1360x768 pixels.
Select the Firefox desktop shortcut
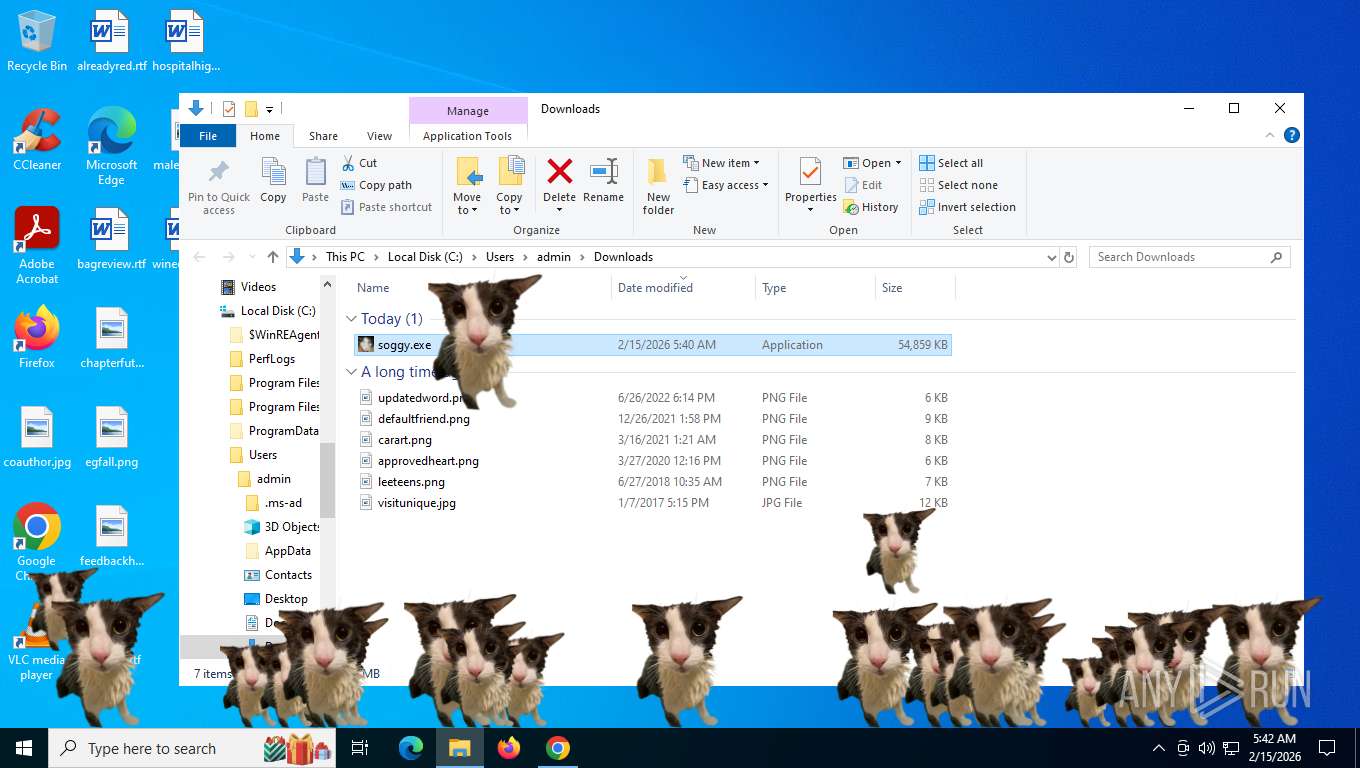pos(37,337)
